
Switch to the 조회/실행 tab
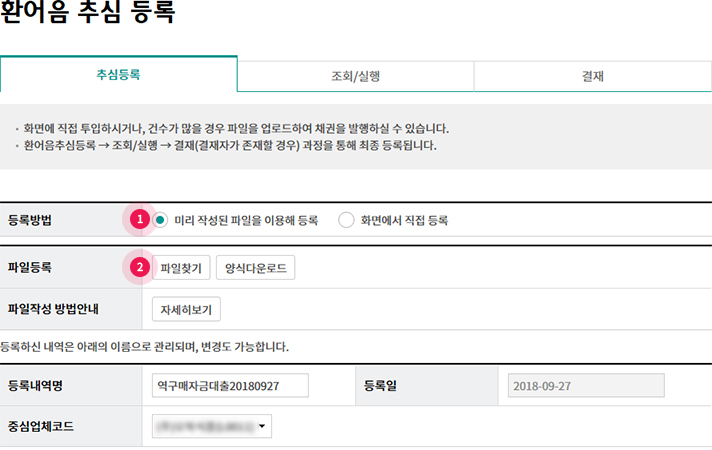point(355,75)
